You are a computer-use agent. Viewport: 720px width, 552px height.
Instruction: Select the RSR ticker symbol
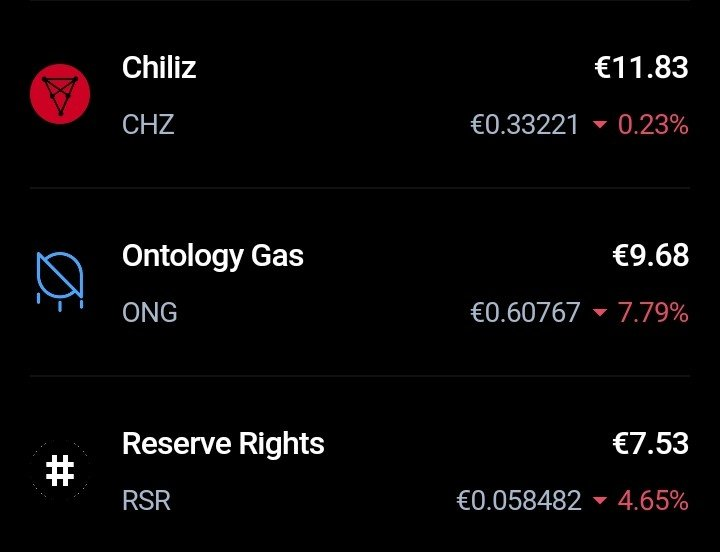click(x=146, y=501)
